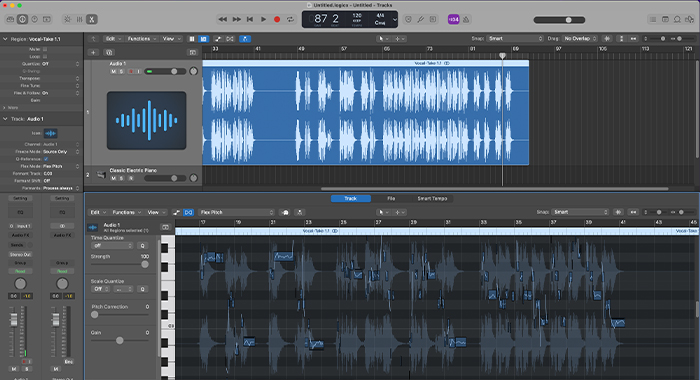Open the Drag No Overlap dropdown
The width and height of the screenshot is (700, 380).
[579, 38]
